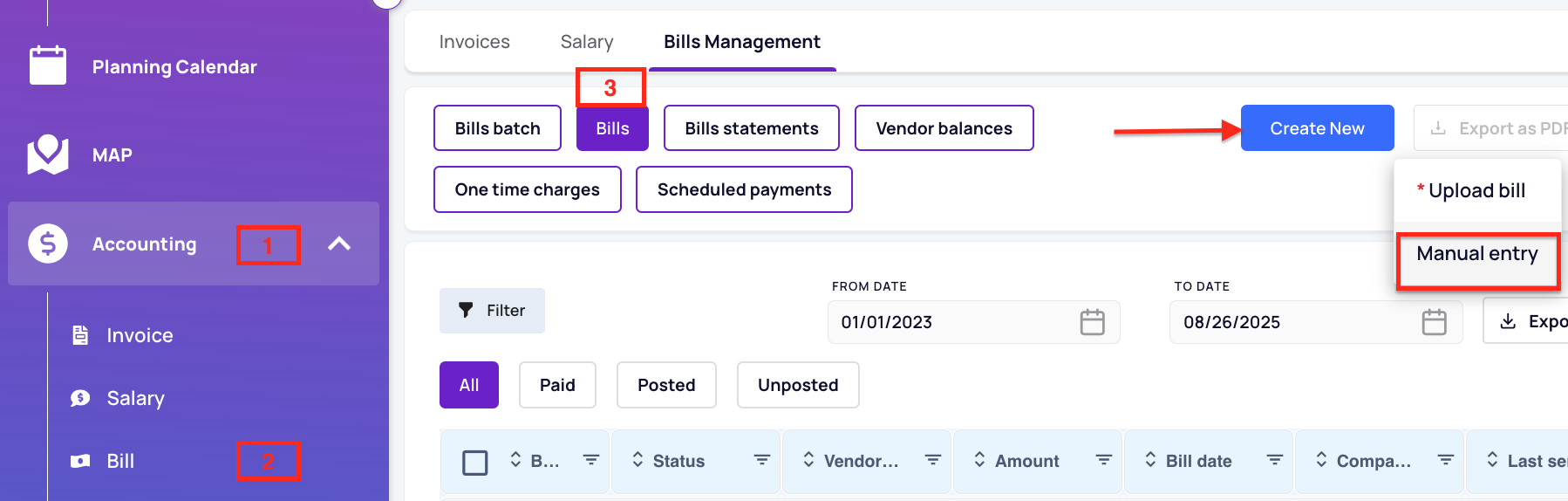This screenshot has width=1568, height=501.
Task: Click the Create New button
Action: [1317, 128]
